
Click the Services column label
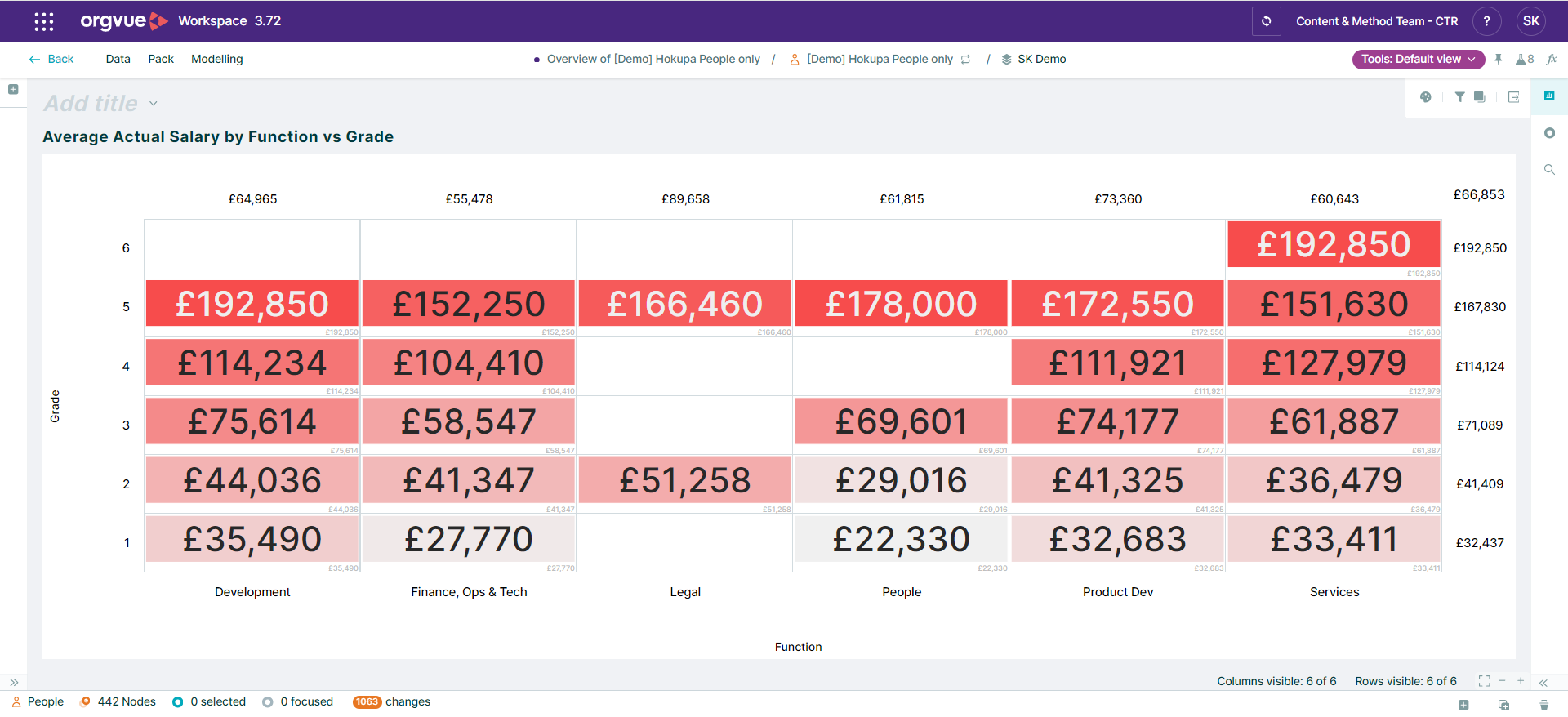1334,592
